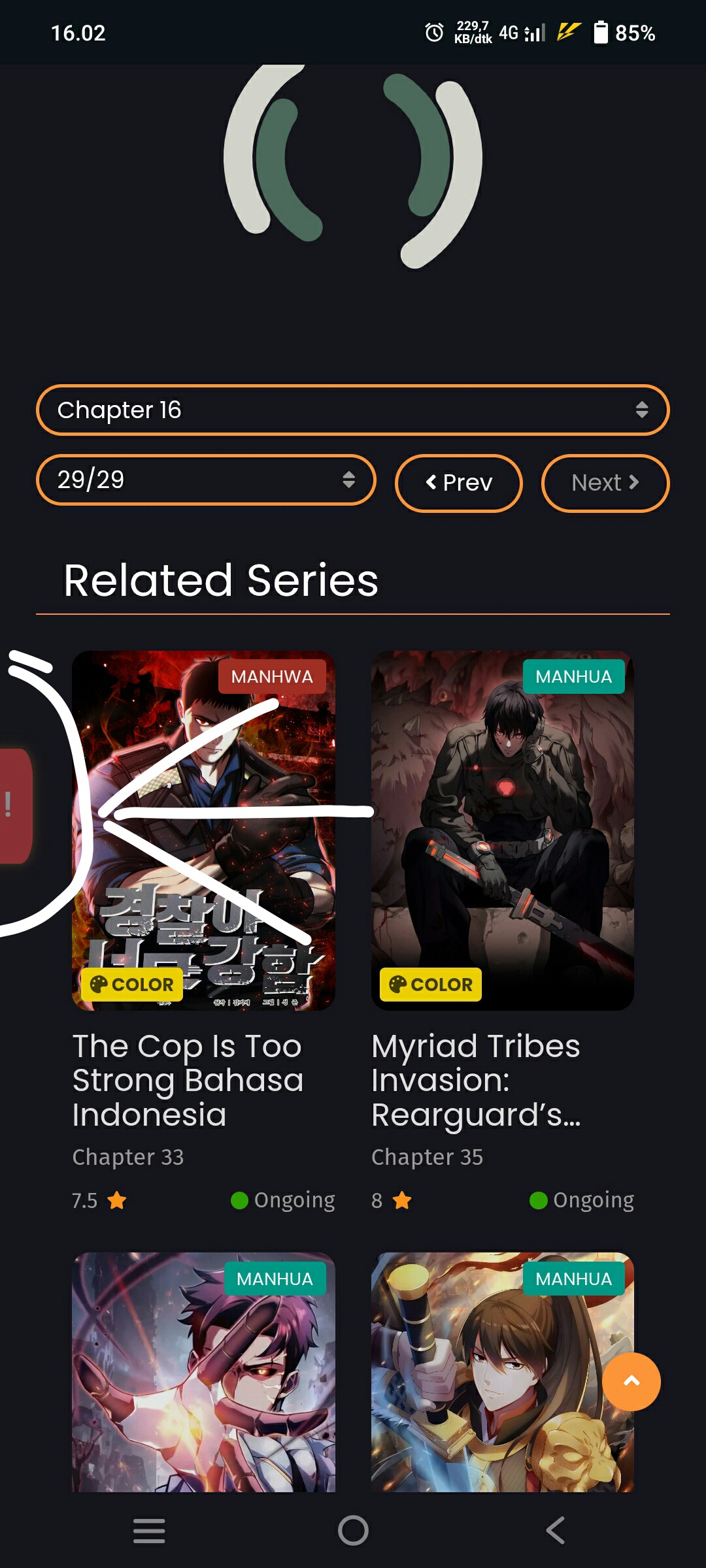Screen dimensions: 706x1568
Task: Click the up-down arrows in chapter selector
Action: (641, 410)
